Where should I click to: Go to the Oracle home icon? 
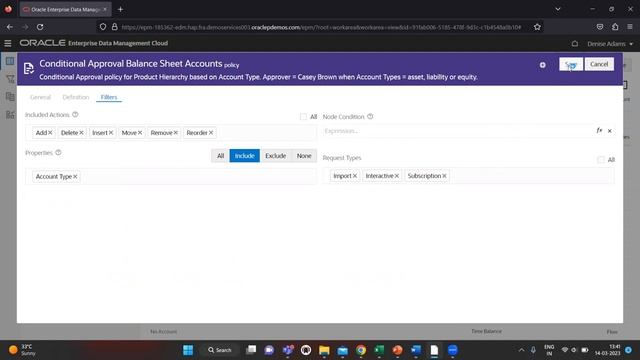575,44
